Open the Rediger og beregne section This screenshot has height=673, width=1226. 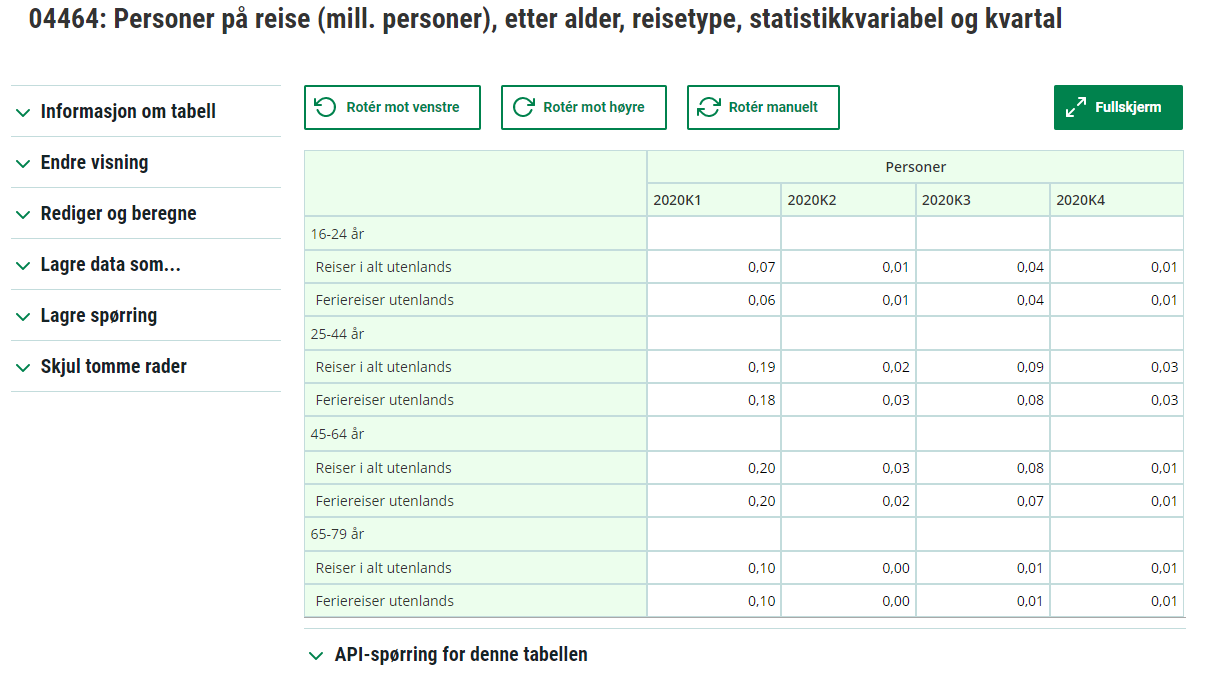(x=118, y=214)
